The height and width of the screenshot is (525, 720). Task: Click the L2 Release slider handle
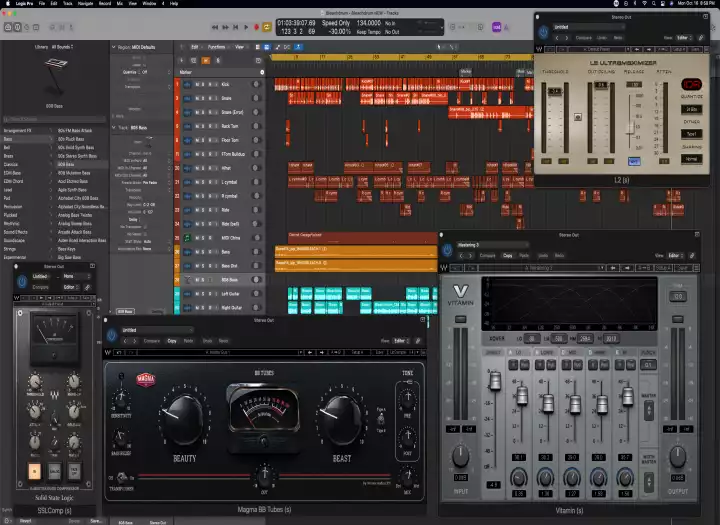631,127
